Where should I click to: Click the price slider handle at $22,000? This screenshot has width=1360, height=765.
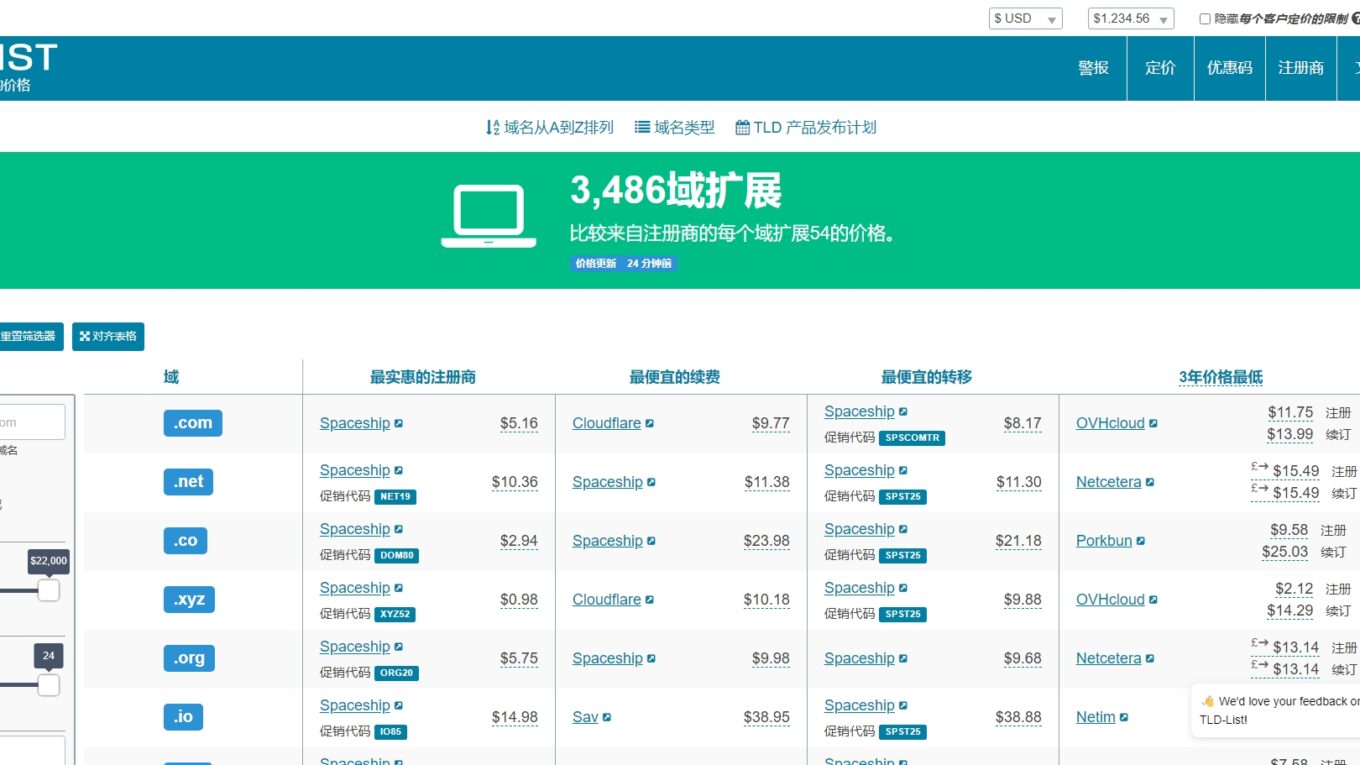pos(48,590)
